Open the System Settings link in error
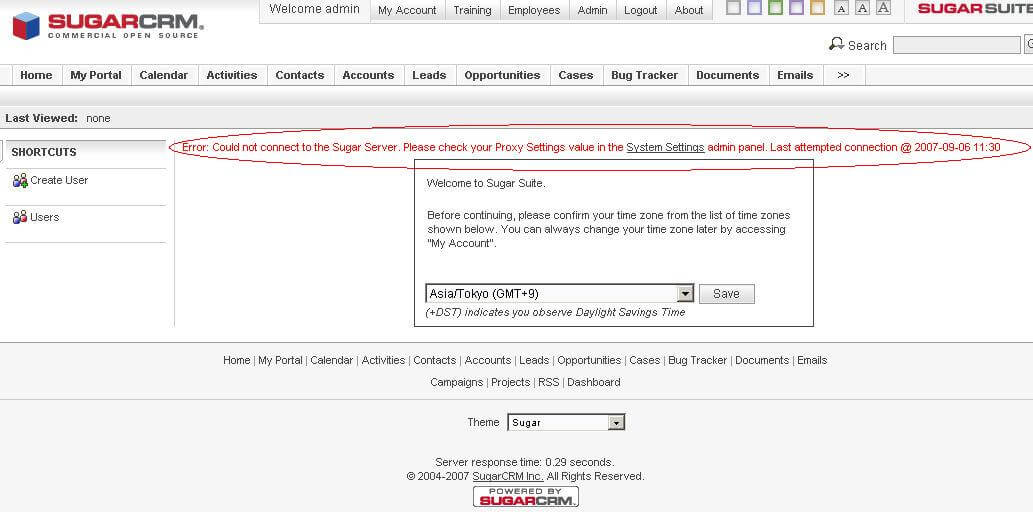This screenshot has width=1033, height=512. point(665,147)
